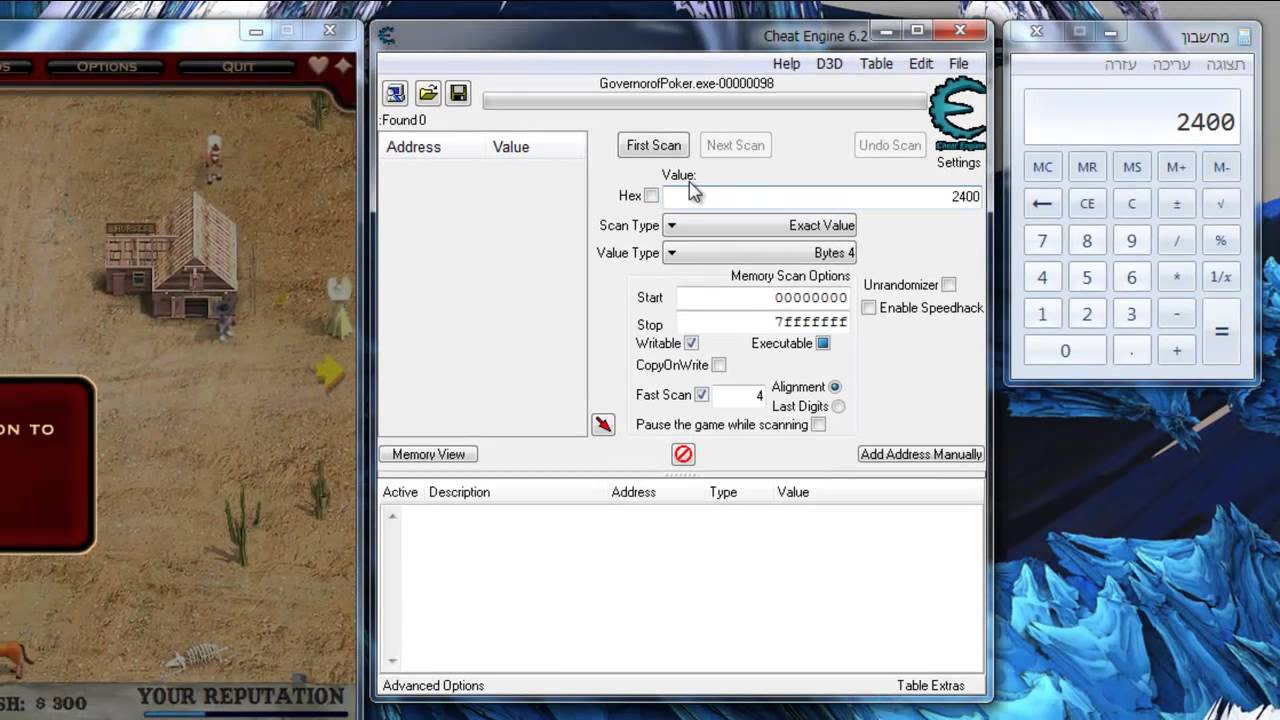
Task: Enable the Unrandomizer checkbox
Action: [x=949, y=285]
